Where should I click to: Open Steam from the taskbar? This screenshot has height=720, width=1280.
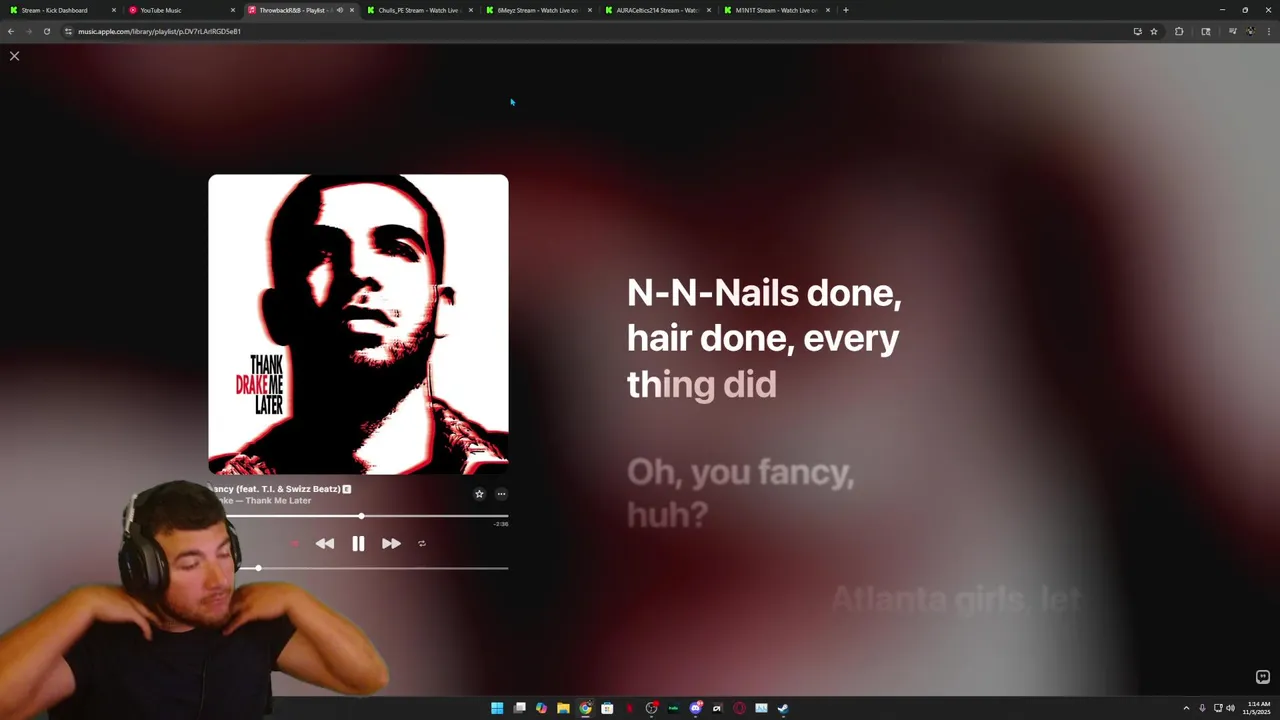pyautogui.click(x=783, y=708)
